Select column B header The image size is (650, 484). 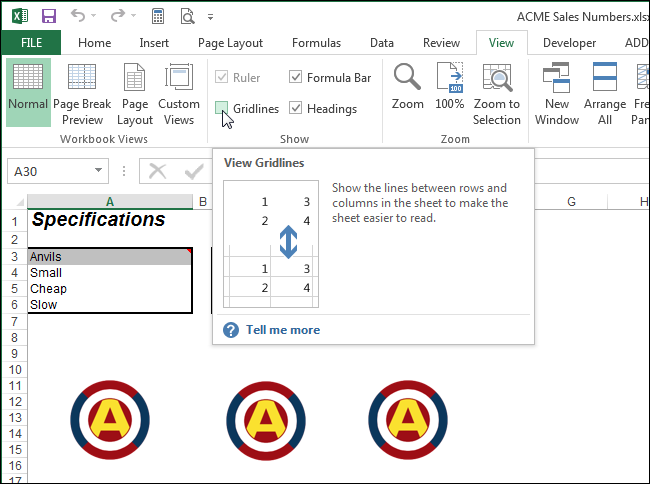tap(203, 202)
